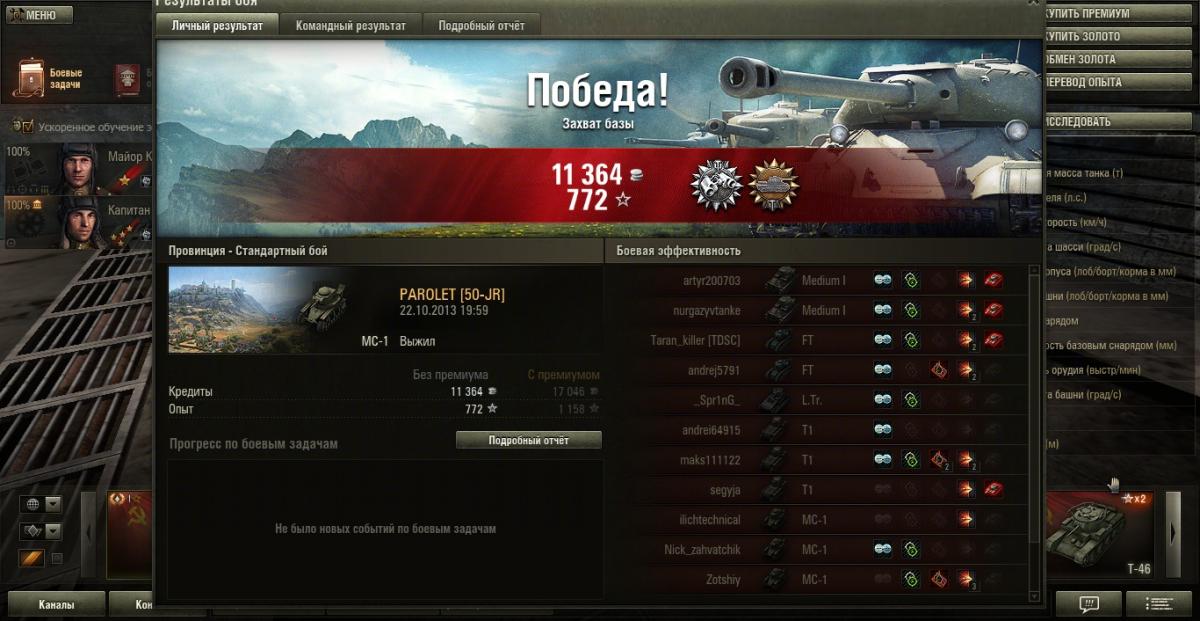This screenshot has height=621, width=1200.
Task: Click the spotted icon in artyr200703's row
Action: [x=883, y=280]
